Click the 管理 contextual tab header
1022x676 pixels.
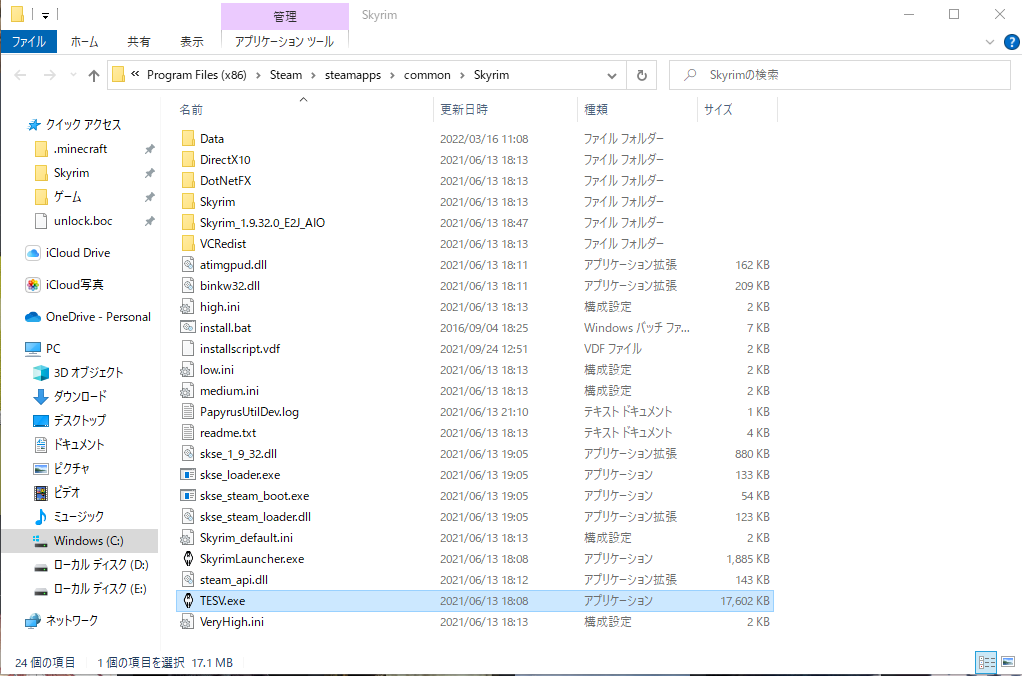coord(285,16)
